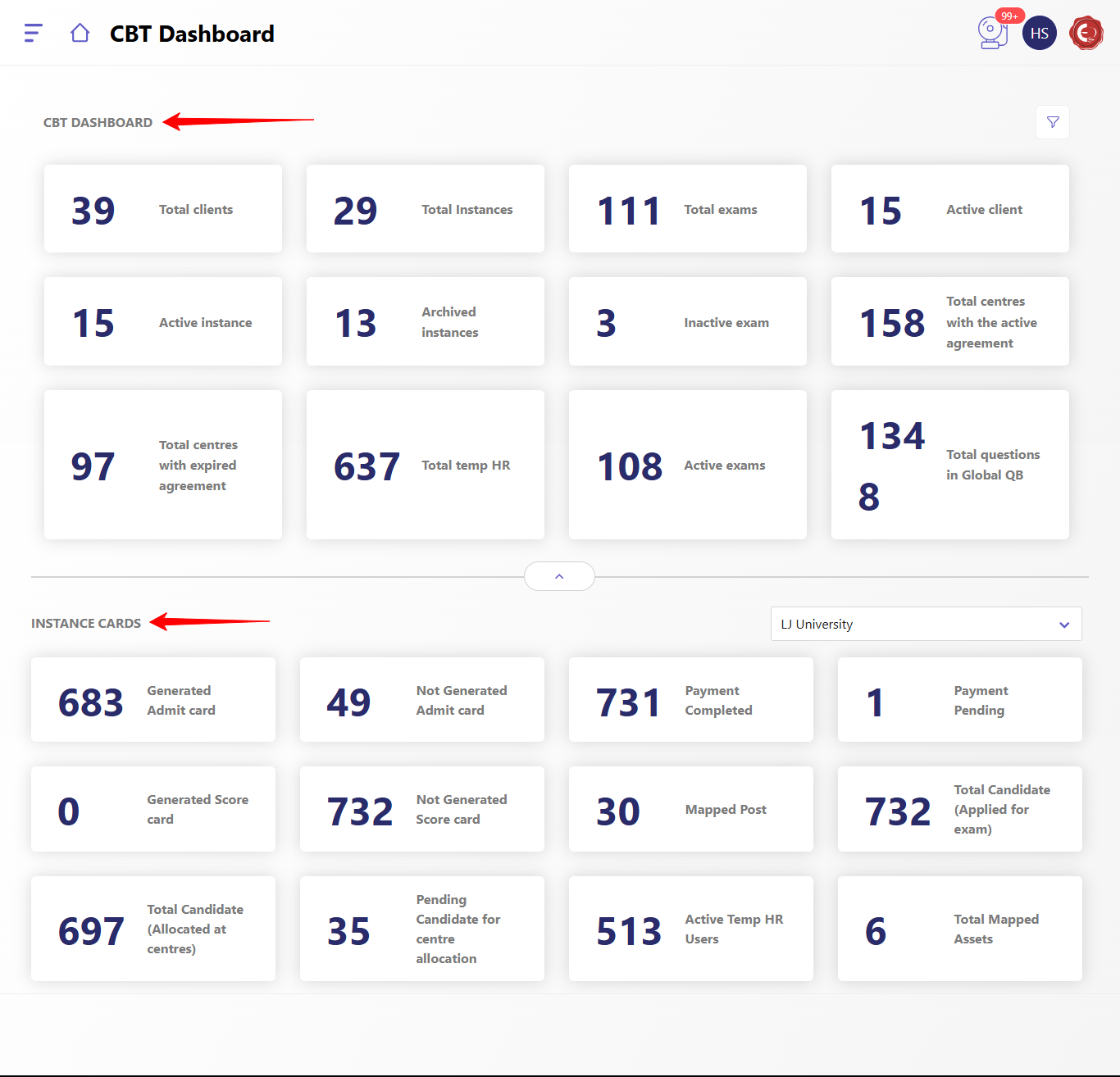Click the Generated Admit card tile
The width and height of the screenshot is (1120, 1077).
153,700
